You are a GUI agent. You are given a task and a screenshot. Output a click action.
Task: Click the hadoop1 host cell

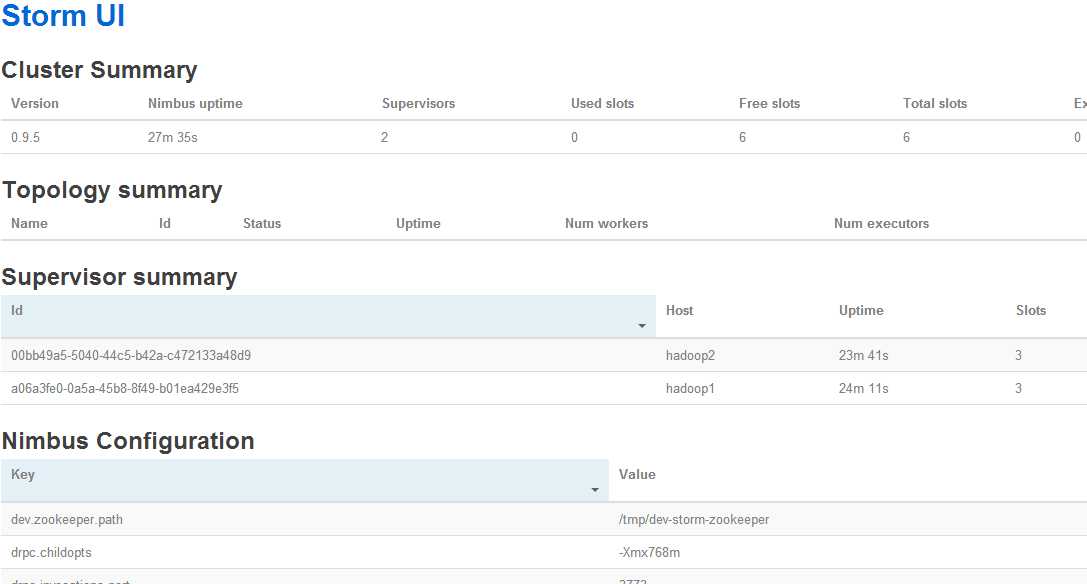690,388
